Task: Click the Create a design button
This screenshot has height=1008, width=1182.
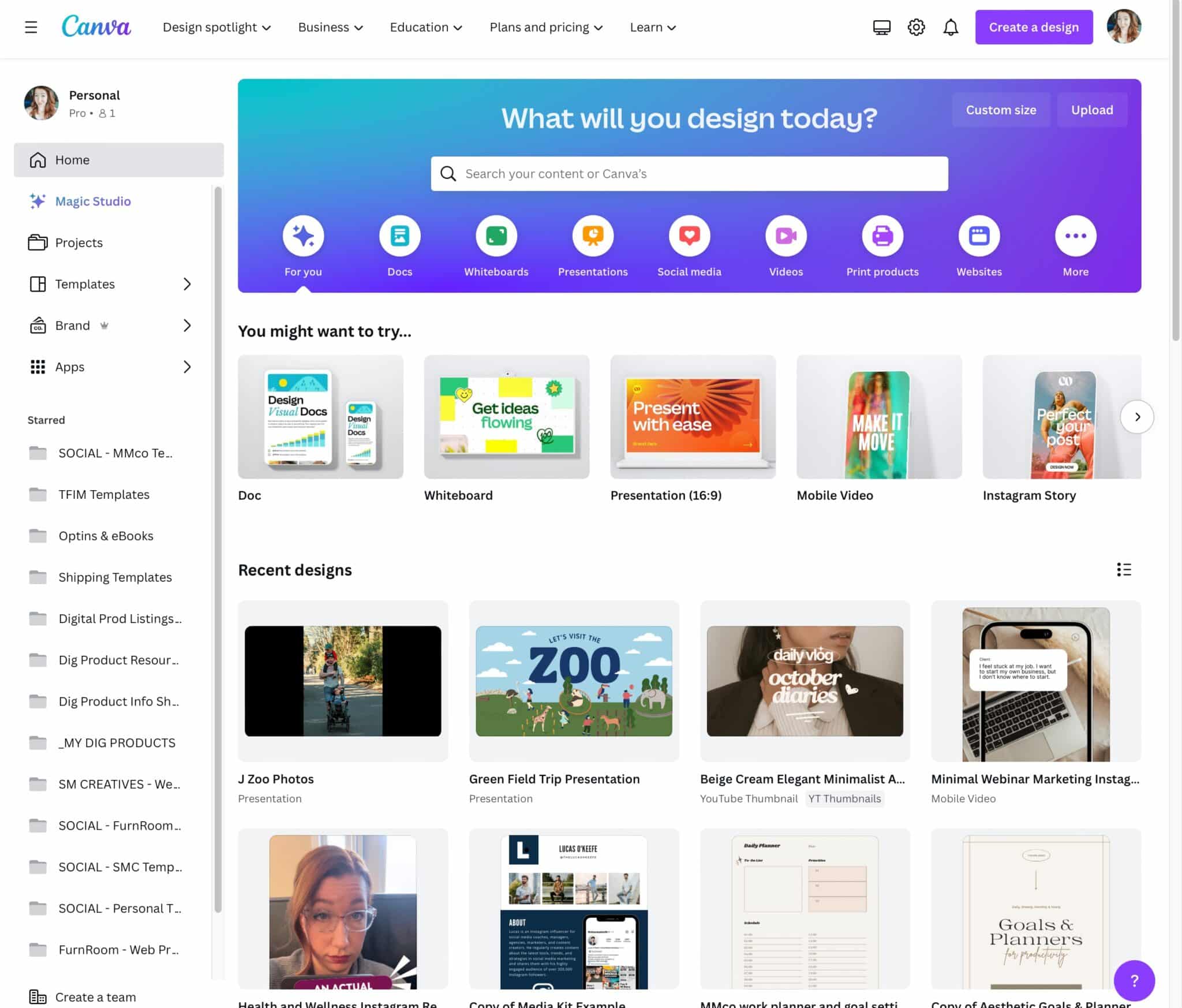Action: point(1033,27)
